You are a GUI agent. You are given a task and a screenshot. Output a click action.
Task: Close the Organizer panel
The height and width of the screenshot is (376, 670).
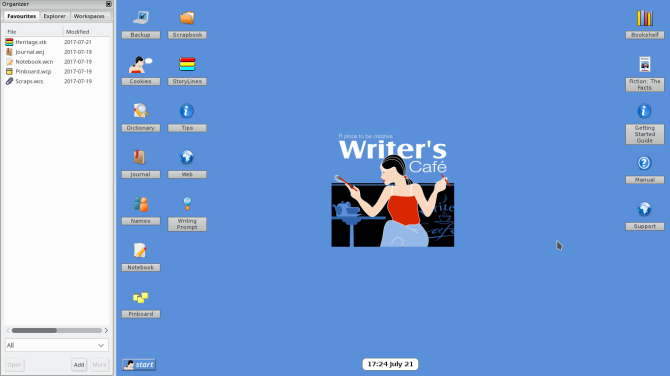click(x=109, y=4)
